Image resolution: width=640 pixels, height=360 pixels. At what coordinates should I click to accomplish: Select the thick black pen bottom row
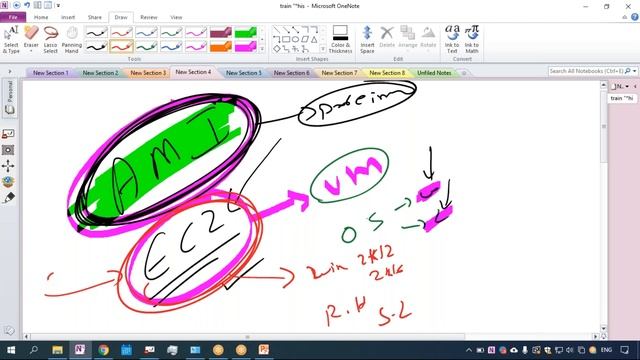(96, 47)
